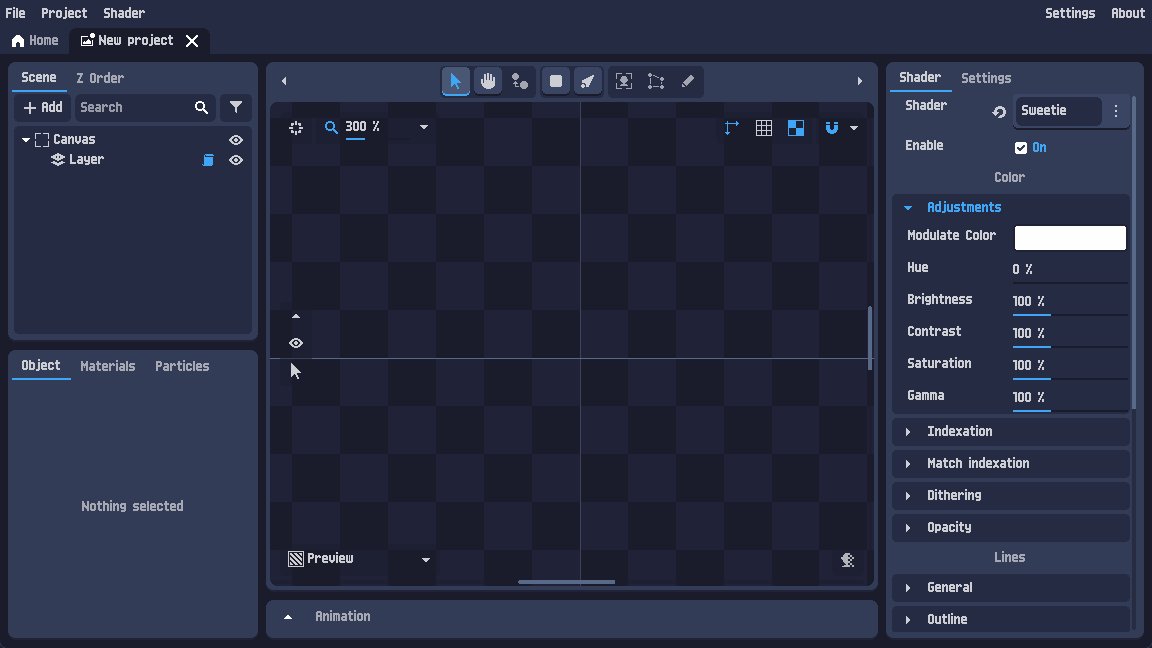Switch to the Materials tab
The image size is (1152, 648).
107,366
